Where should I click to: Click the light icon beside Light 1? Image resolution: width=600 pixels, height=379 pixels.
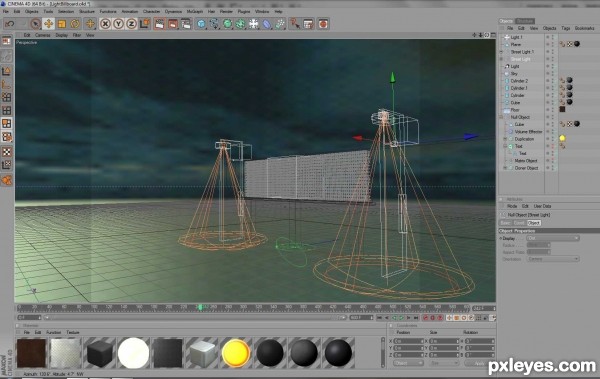tap(507, 37)
